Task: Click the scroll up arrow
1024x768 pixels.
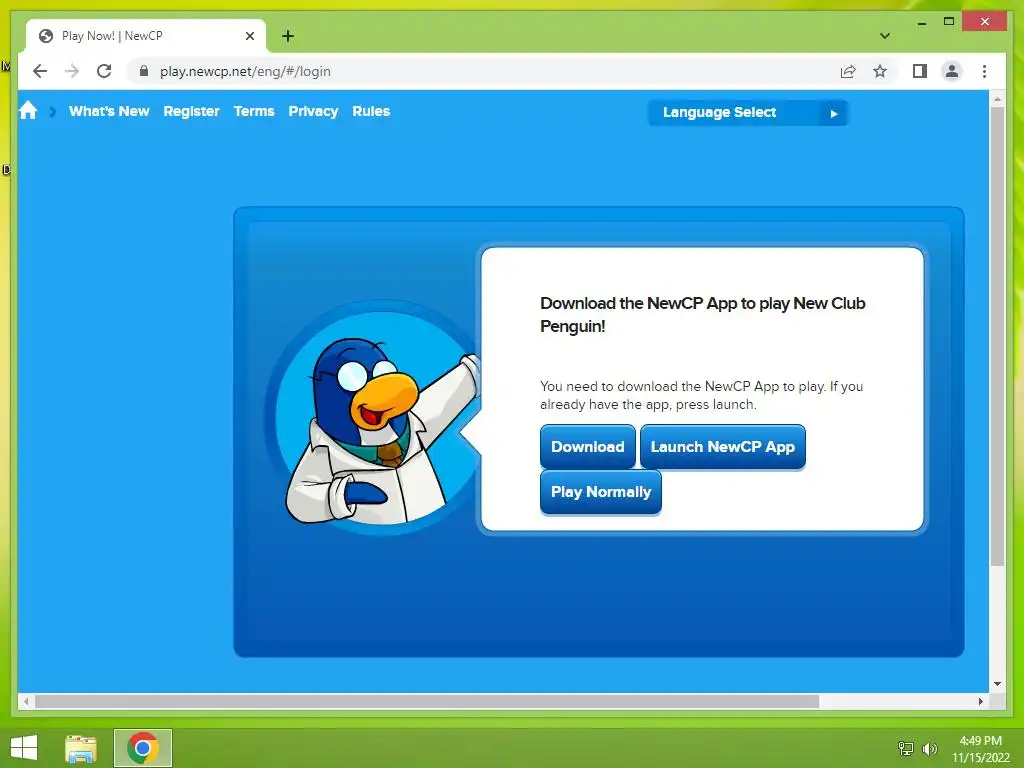Action: pos(997,99)
